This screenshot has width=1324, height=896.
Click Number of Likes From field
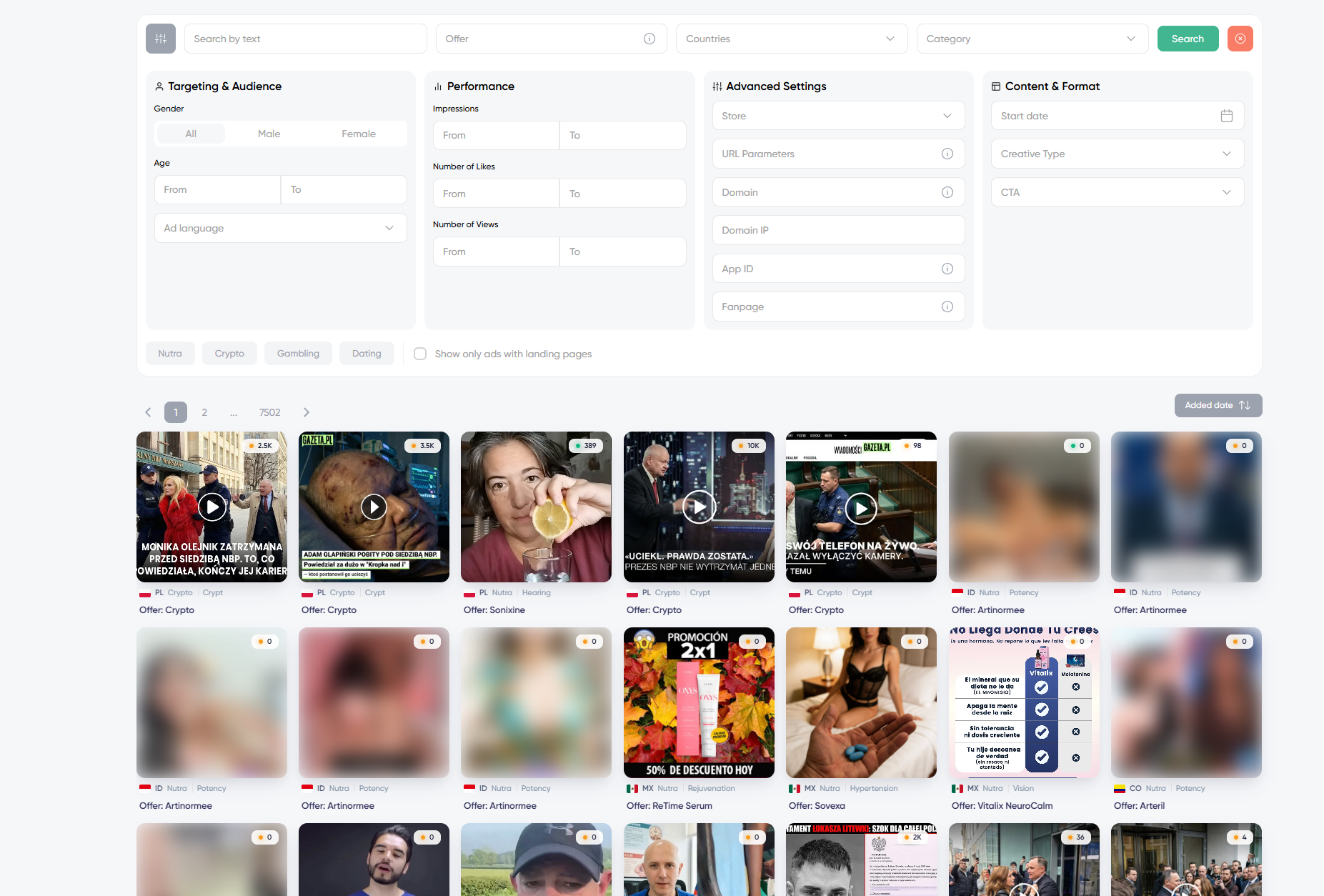(x=497, y=194)
